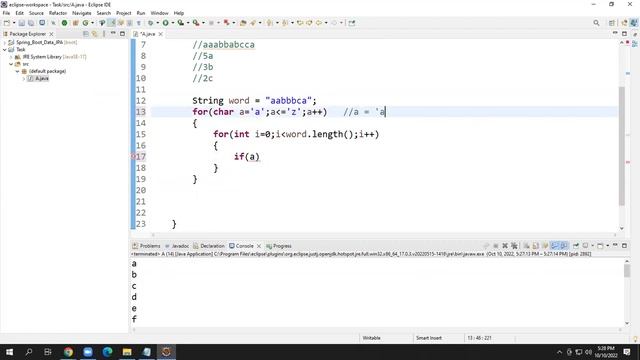Open the Edit menu
640x360 pixels.
19,13
